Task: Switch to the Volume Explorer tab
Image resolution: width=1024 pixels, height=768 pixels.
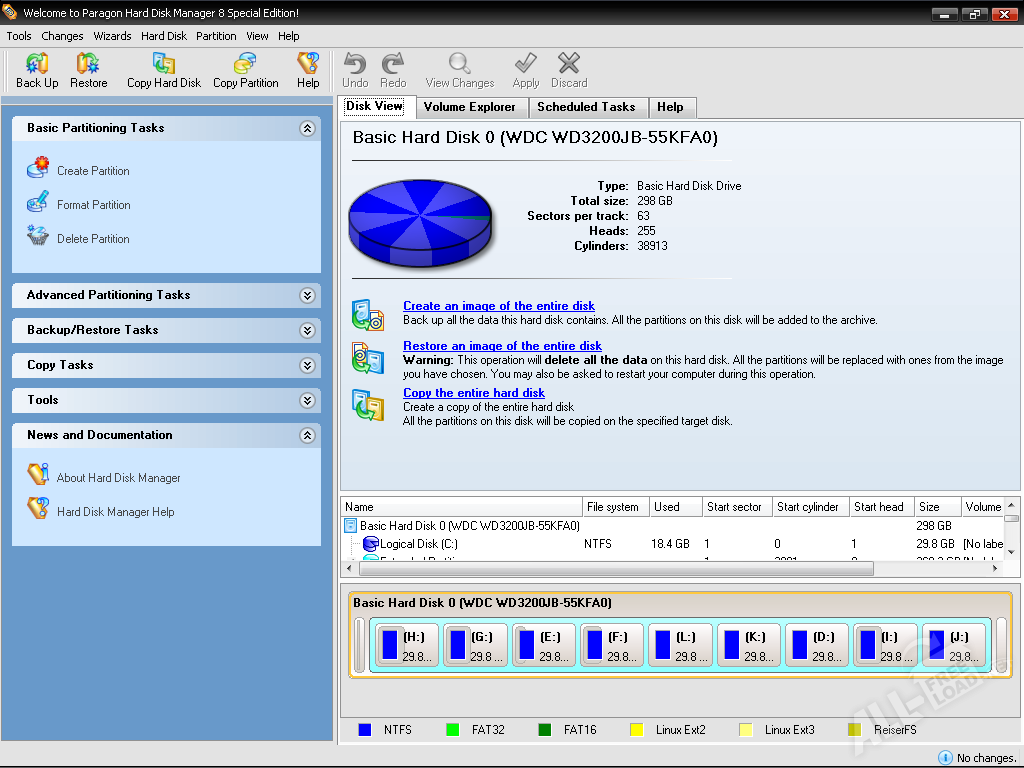Action: click(x=469, y=107)
